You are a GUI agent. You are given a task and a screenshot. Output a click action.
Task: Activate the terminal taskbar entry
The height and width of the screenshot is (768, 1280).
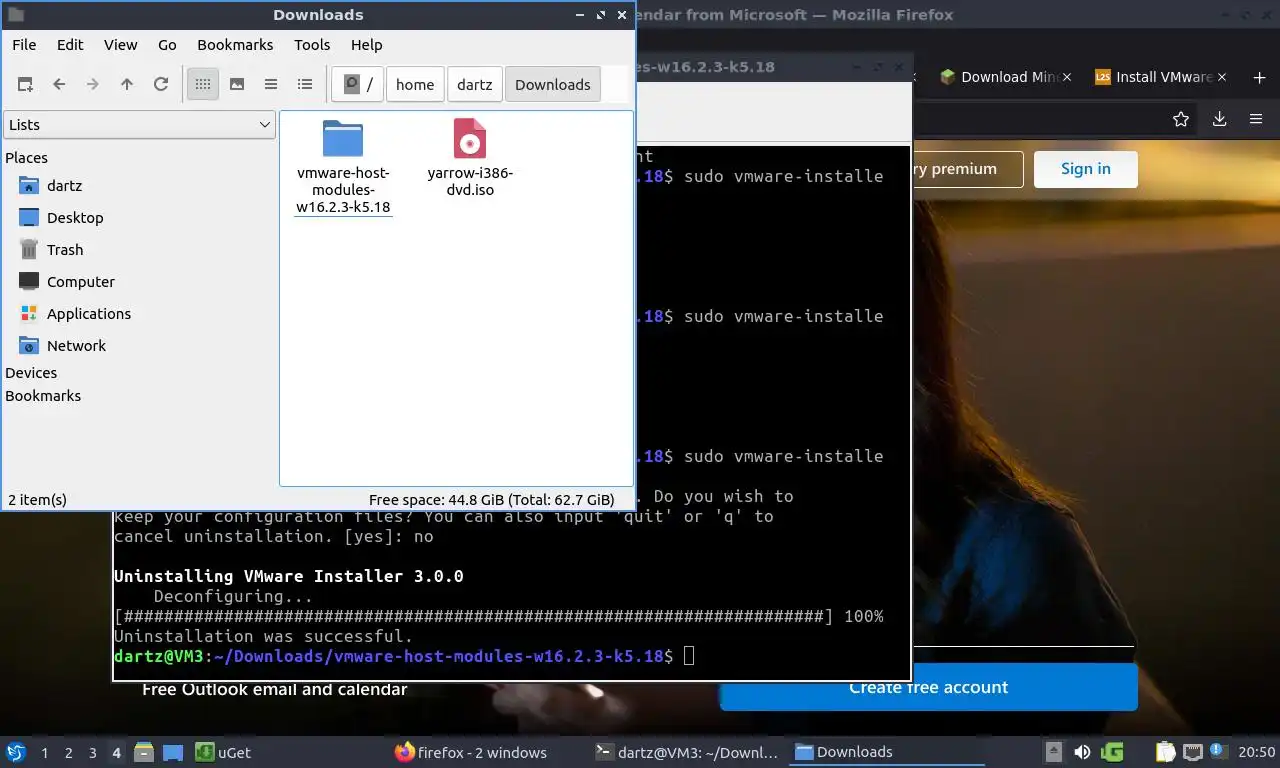(686, 752)
